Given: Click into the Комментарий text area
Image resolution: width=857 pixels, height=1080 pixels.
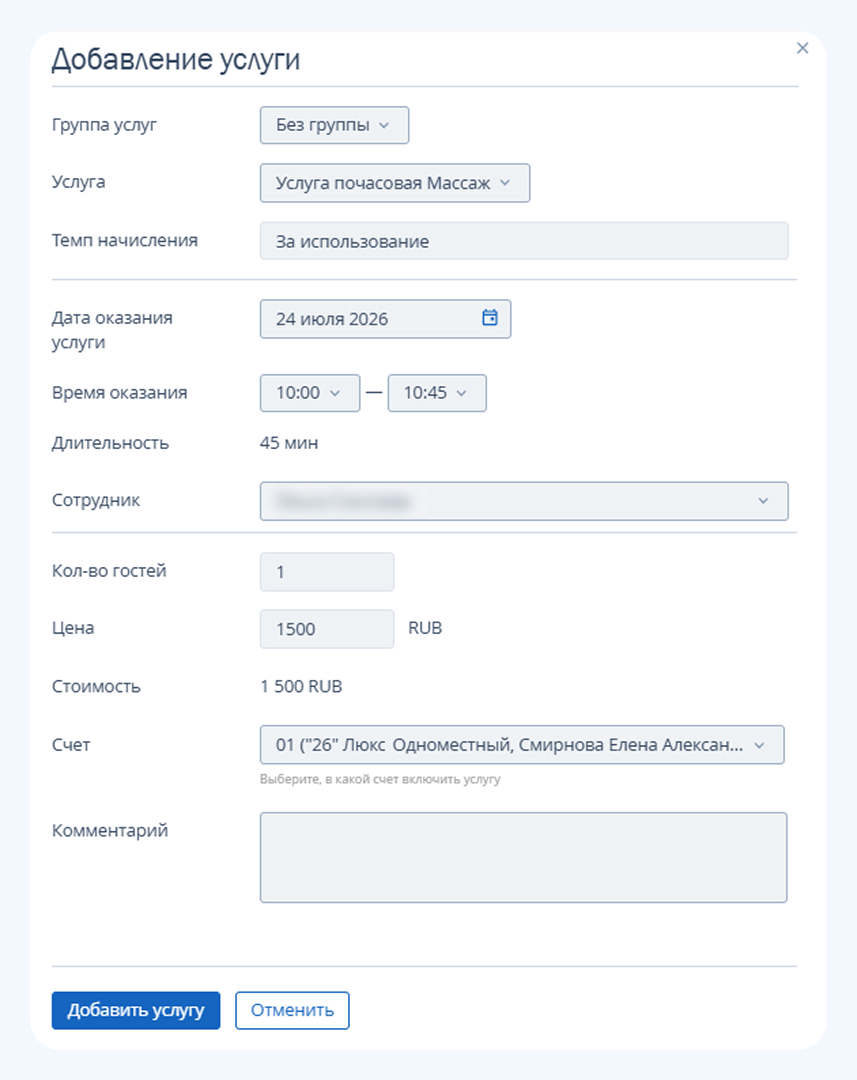Looking at the screenshot, I should tap(524, 858).
